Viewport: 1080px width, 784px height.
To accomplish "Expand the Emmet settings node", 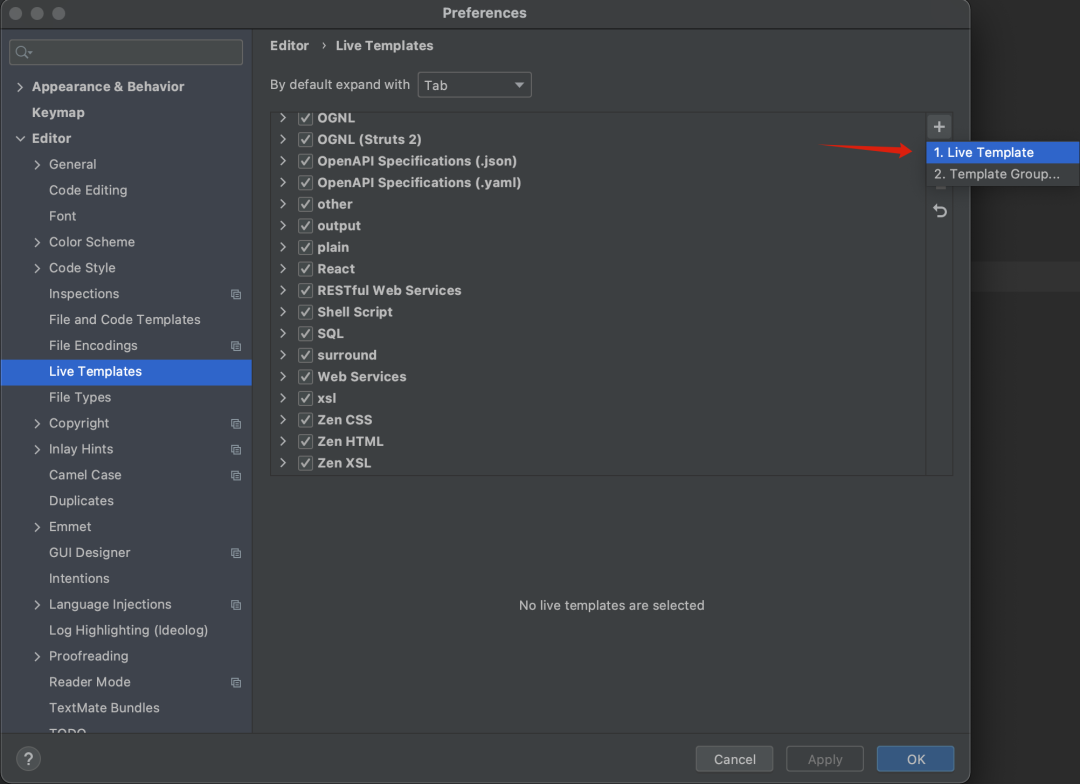I will (x=37, y=527).
